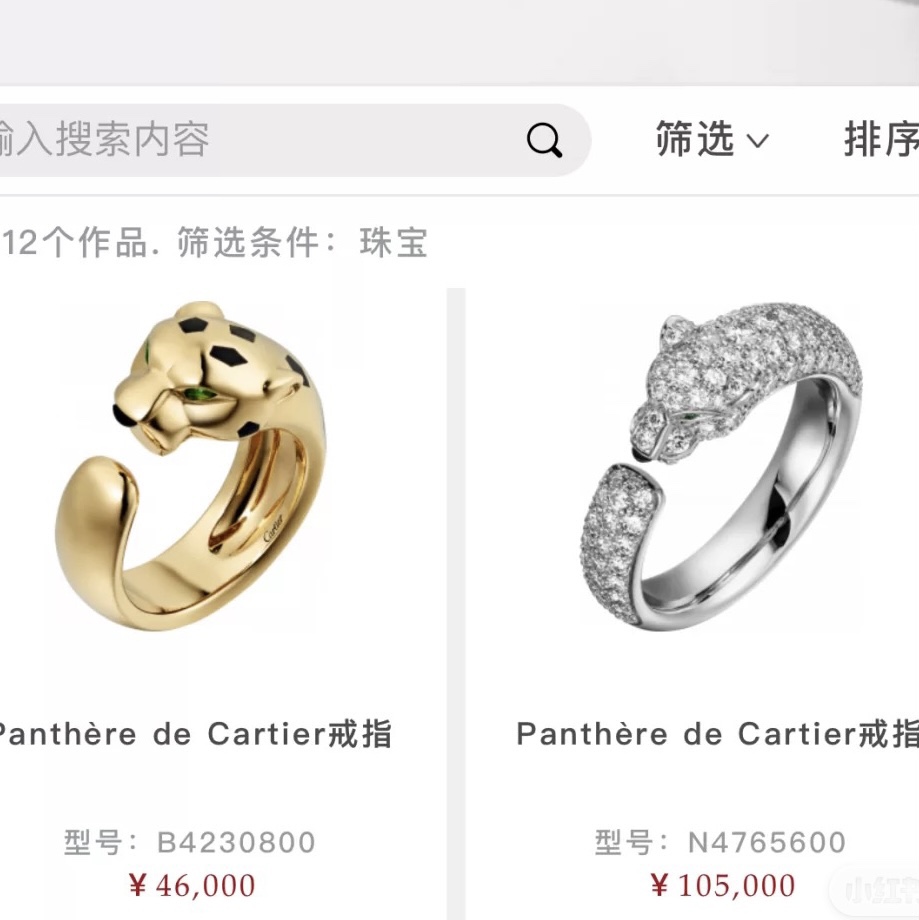Screen dimensions: 919x920
Task: Expand the chevron next to 筛选
Action: tap(757, 141)
